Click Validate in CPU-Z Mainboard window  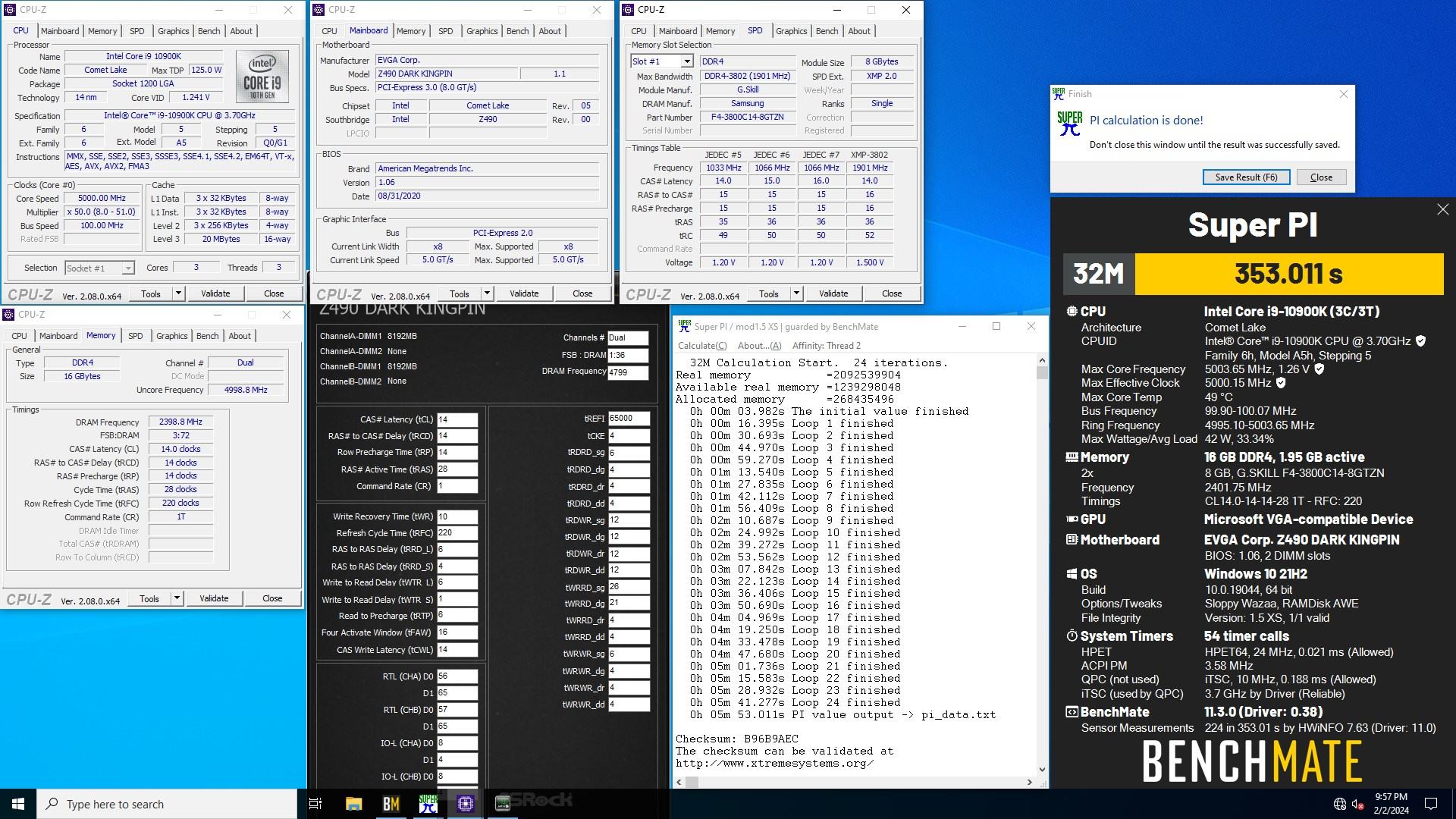pos(524,293)
